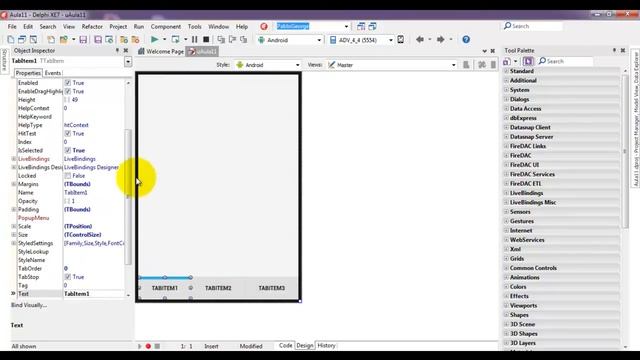Expand the StyledSettings property
The width and height of the screenshot is (640, 360).
click(14, 243)
